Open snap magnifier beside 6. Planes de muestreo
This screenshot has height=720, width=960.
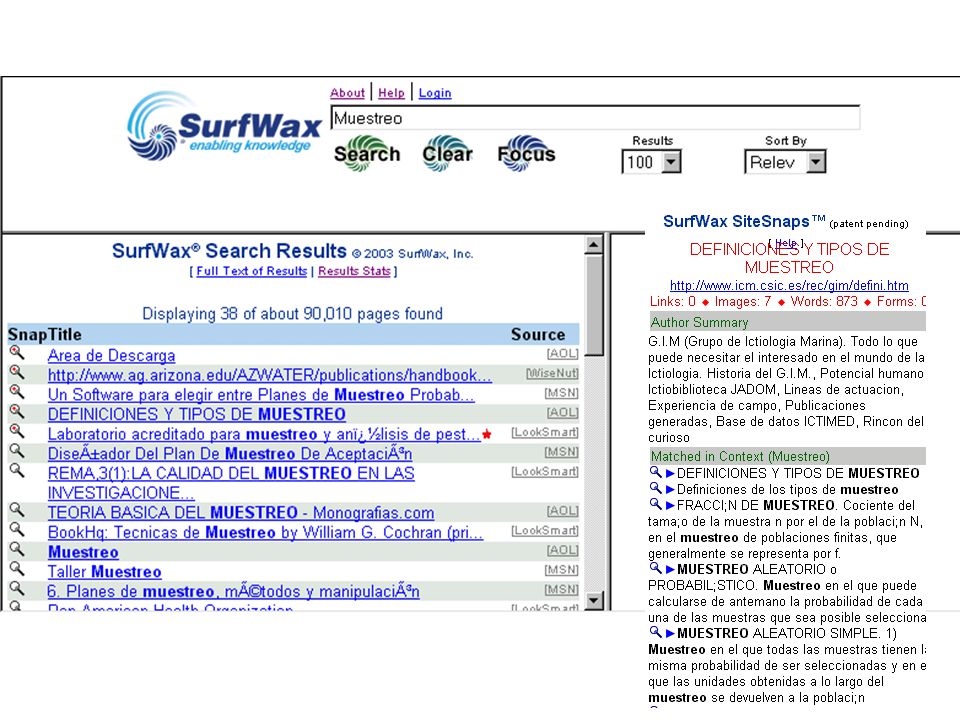pyautogui.click(x=17, y=588)
